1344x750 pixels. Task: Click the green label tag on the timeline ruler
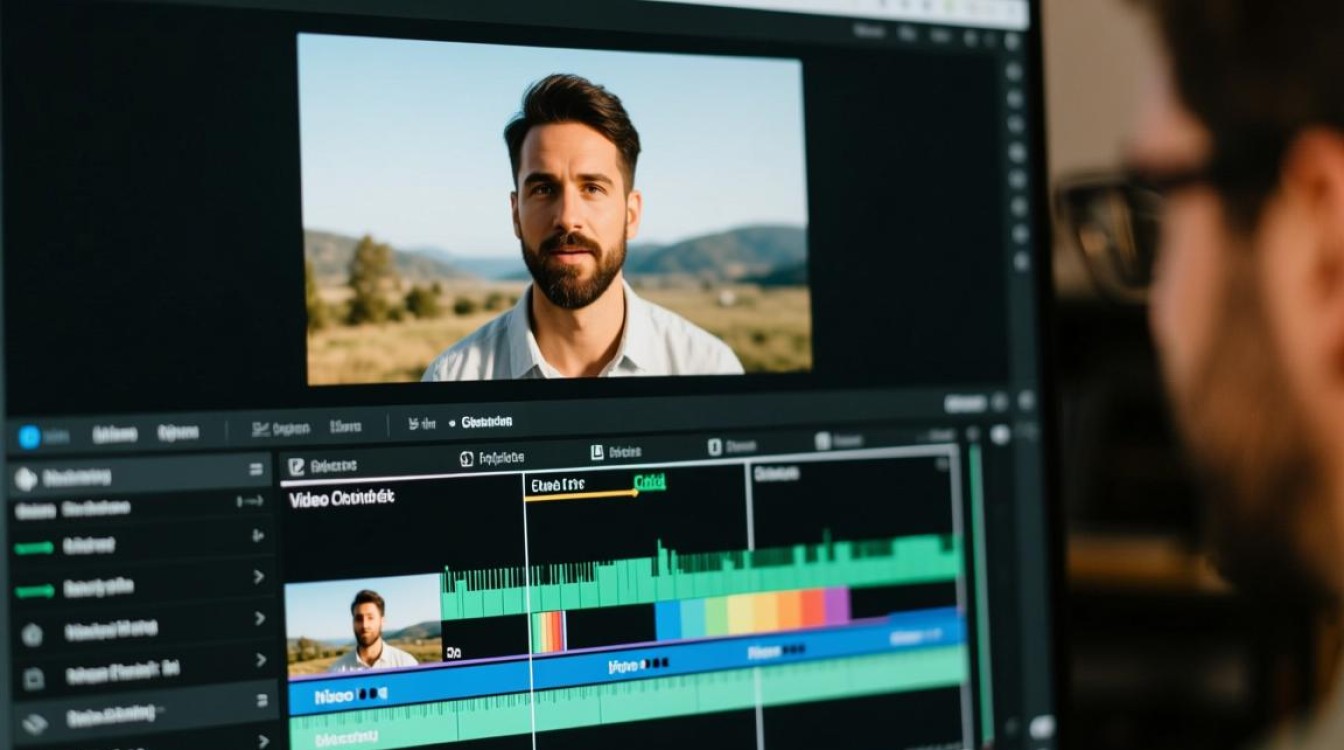[x=650, y=482]
